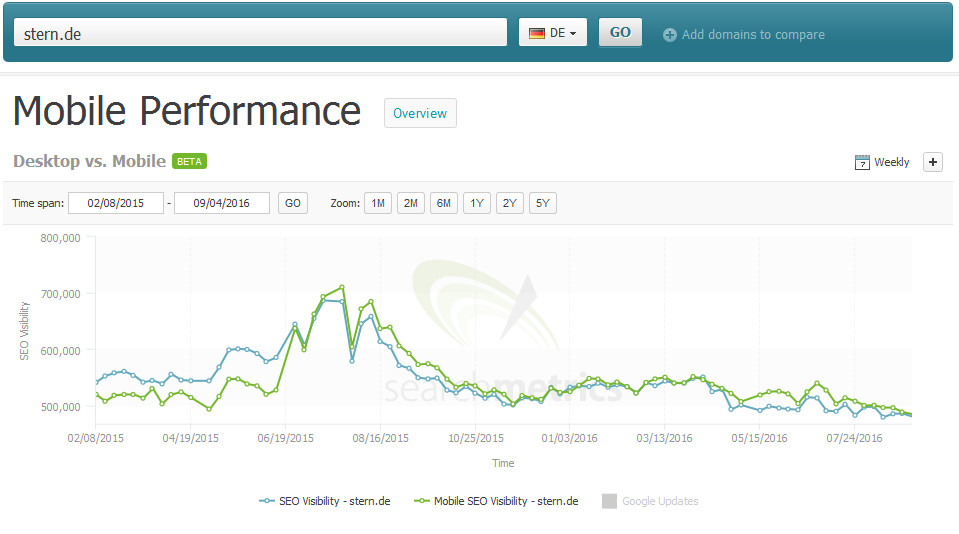The height and width of the screenshot is (534, 959).
Task: Click the 07/24/2016 x-axis label
Action: [854, 438]
